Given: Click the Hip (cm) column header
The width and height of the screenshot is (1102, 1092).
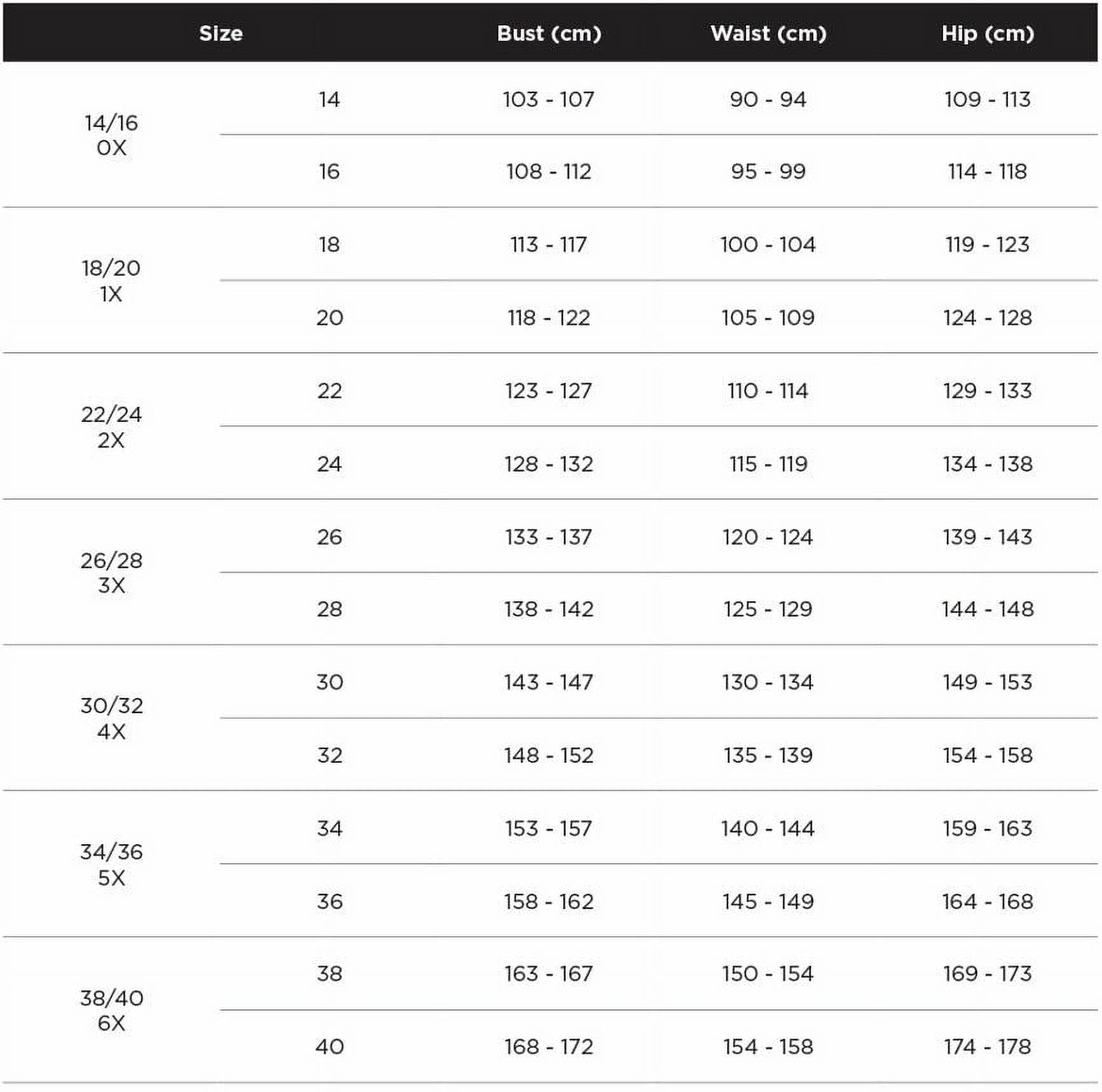Looking at the screenshot, I should click(987, 33).
